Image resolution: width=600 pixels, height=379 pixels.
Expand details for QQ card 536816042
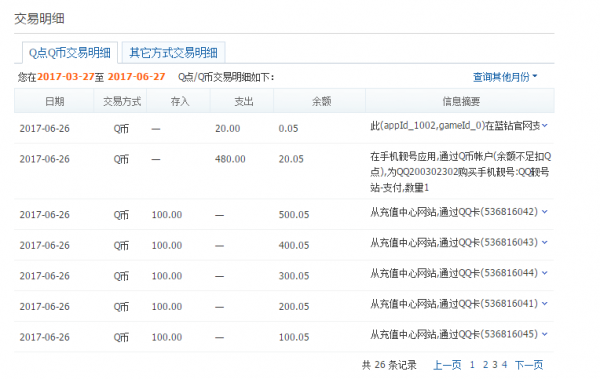545,212
